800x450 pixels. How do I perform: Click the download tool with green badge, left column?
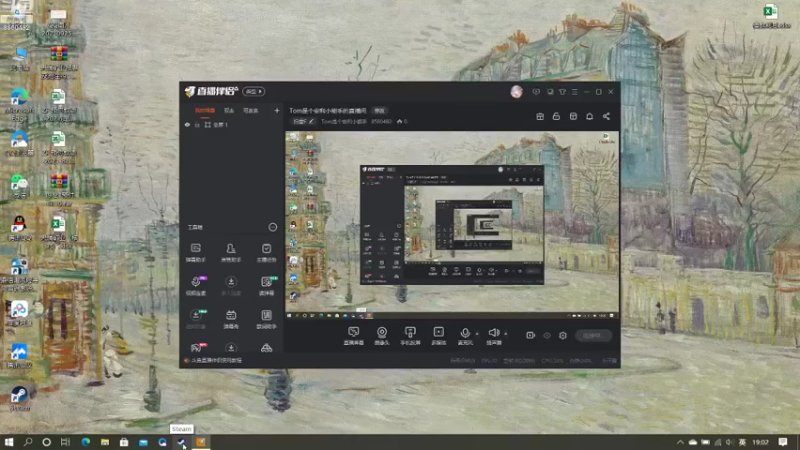[x=195, y=319]
